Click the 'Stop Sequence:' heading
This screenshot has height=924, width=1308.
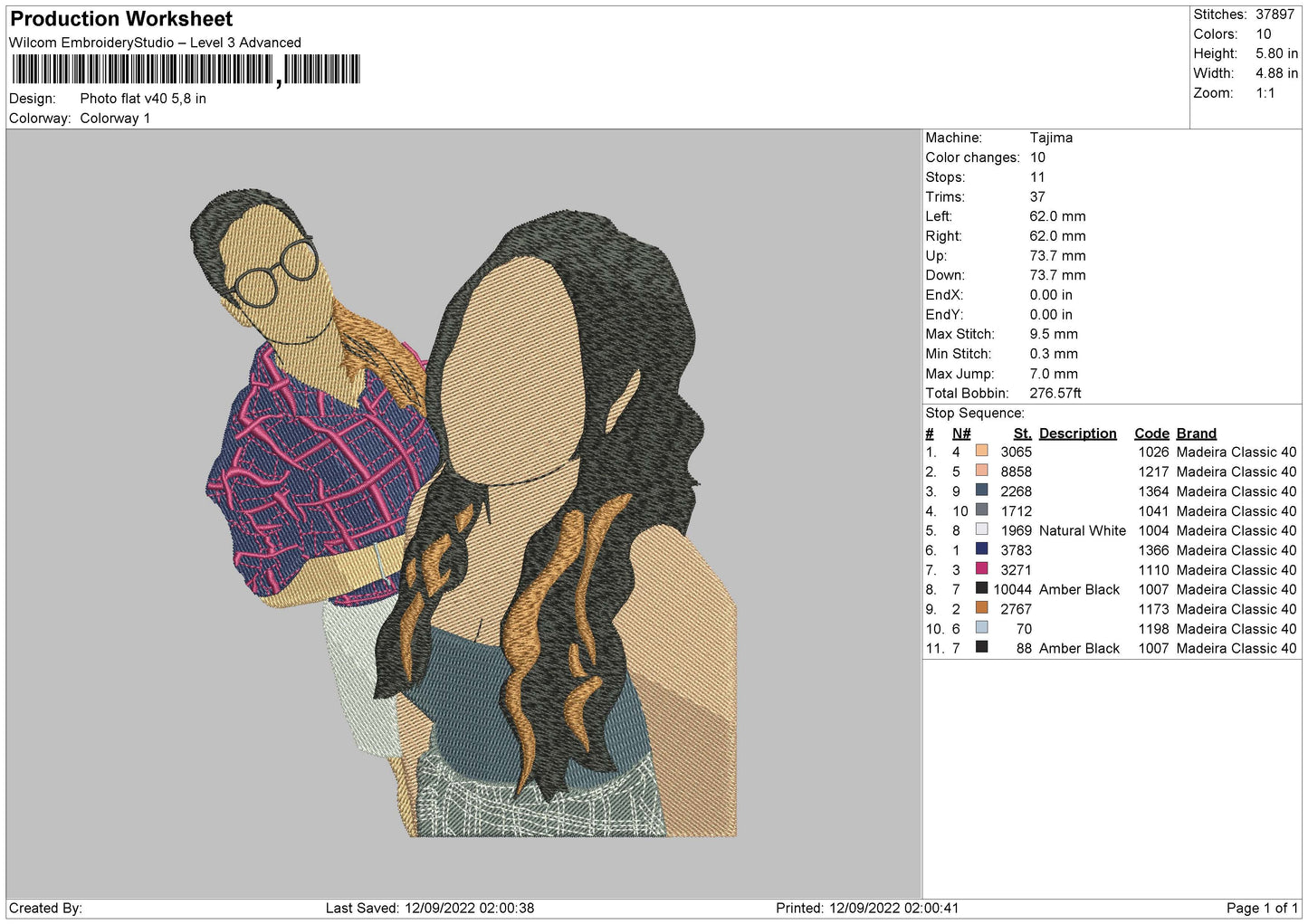975,413
